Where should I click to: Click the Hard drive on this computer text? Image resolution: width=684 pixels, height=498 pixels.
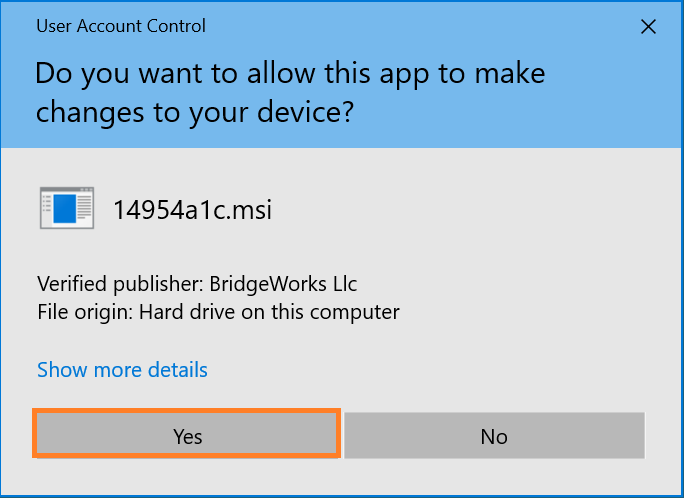(269, 312)
